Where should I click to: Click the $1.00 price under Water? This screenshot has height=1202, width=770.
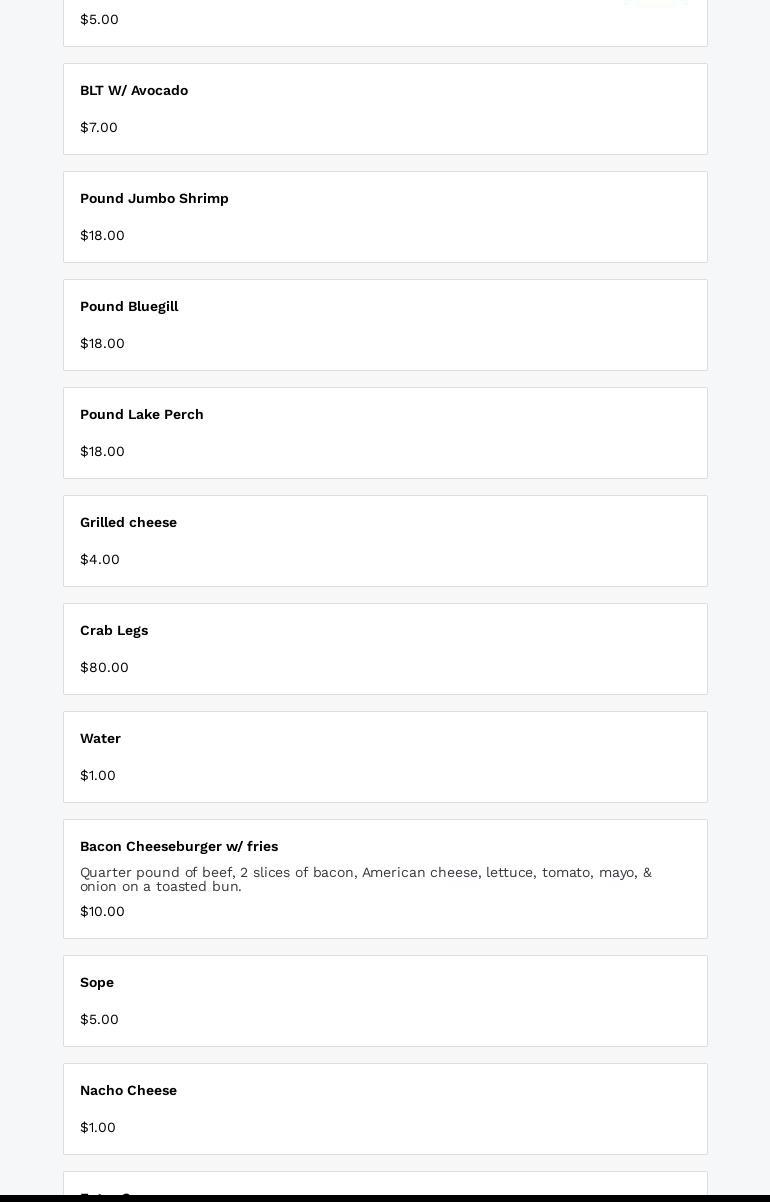point(98,775)
